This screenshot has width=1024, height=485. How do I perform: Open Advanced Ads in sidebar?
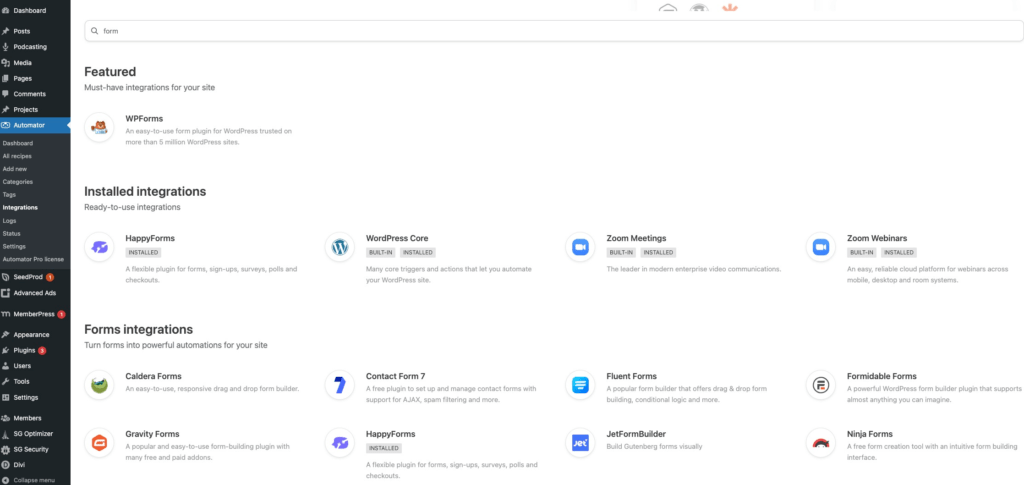[x=35, y=293]
